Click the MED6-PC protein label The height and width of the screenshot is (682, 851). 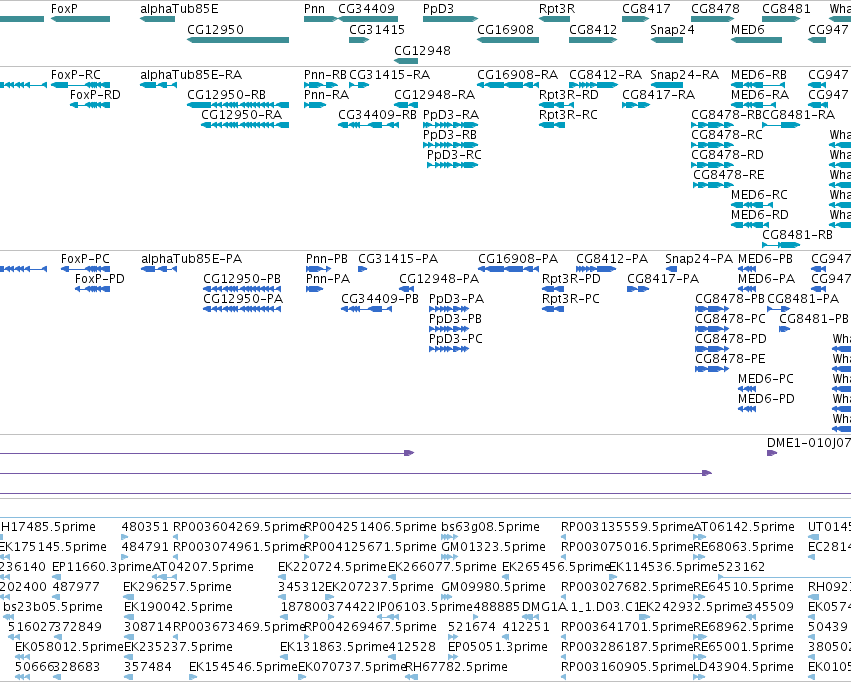tap(765, 378)
